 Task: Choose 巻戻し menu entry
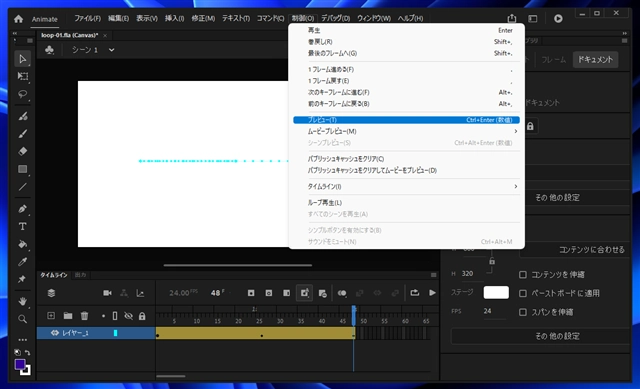click(x=406, y=42)
